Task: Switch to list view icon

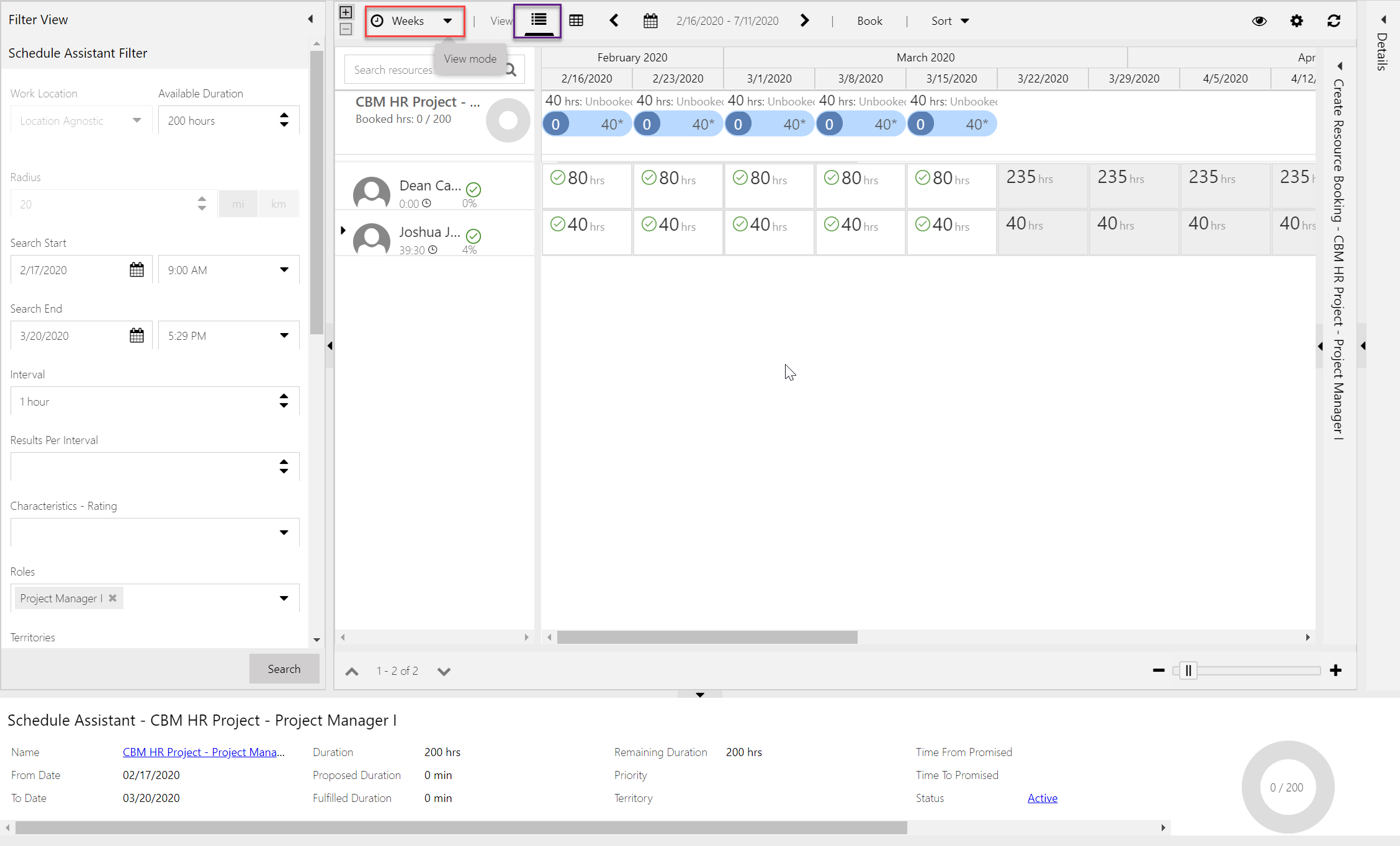Action: (x=538, y=20)
